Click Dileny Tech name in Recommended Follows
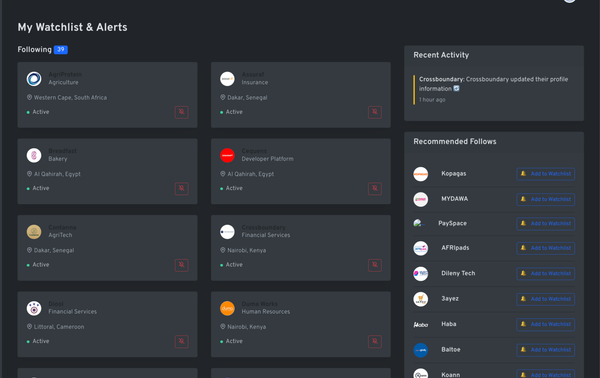 click(x=458, y=274)
